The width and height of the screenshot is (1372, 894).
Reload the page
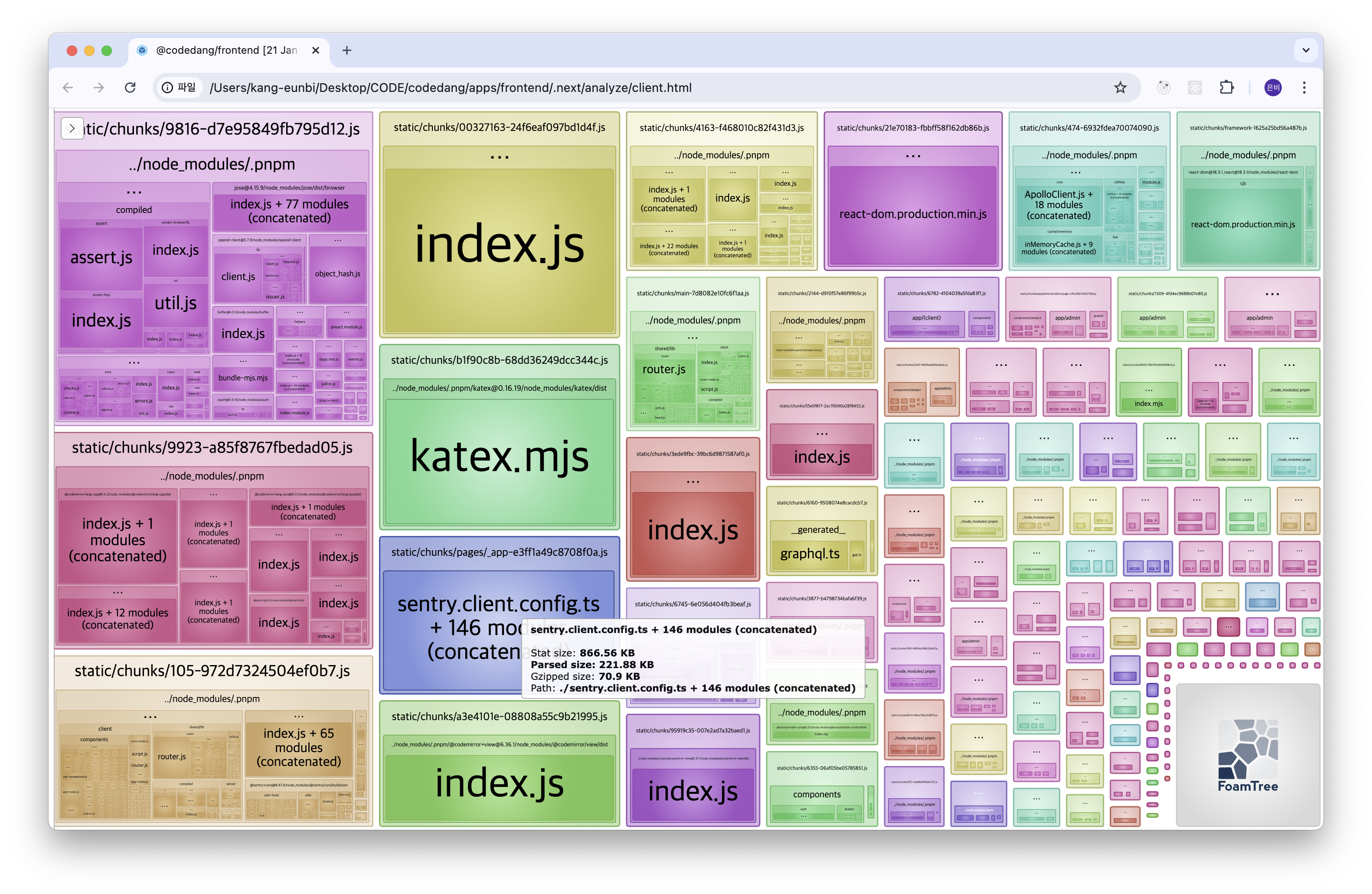tap(130, 88)
